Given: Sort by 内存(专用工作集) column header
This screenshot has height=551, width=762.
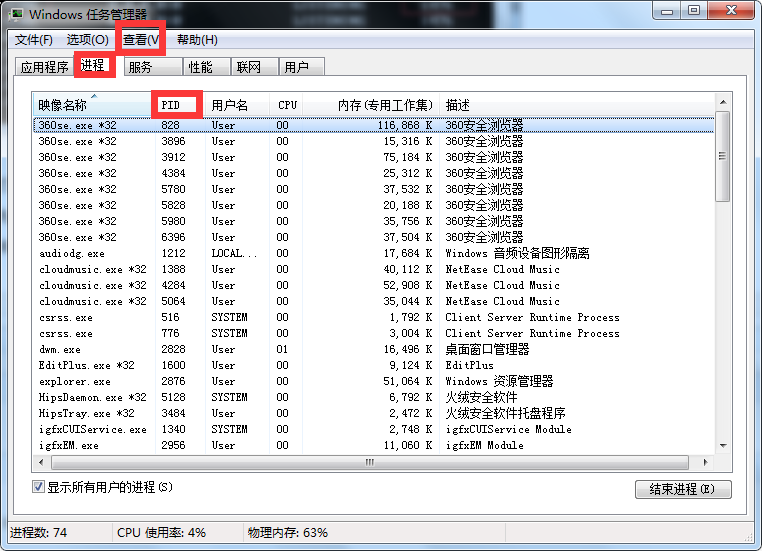Looking at the screenshot, I should (371, 105).
